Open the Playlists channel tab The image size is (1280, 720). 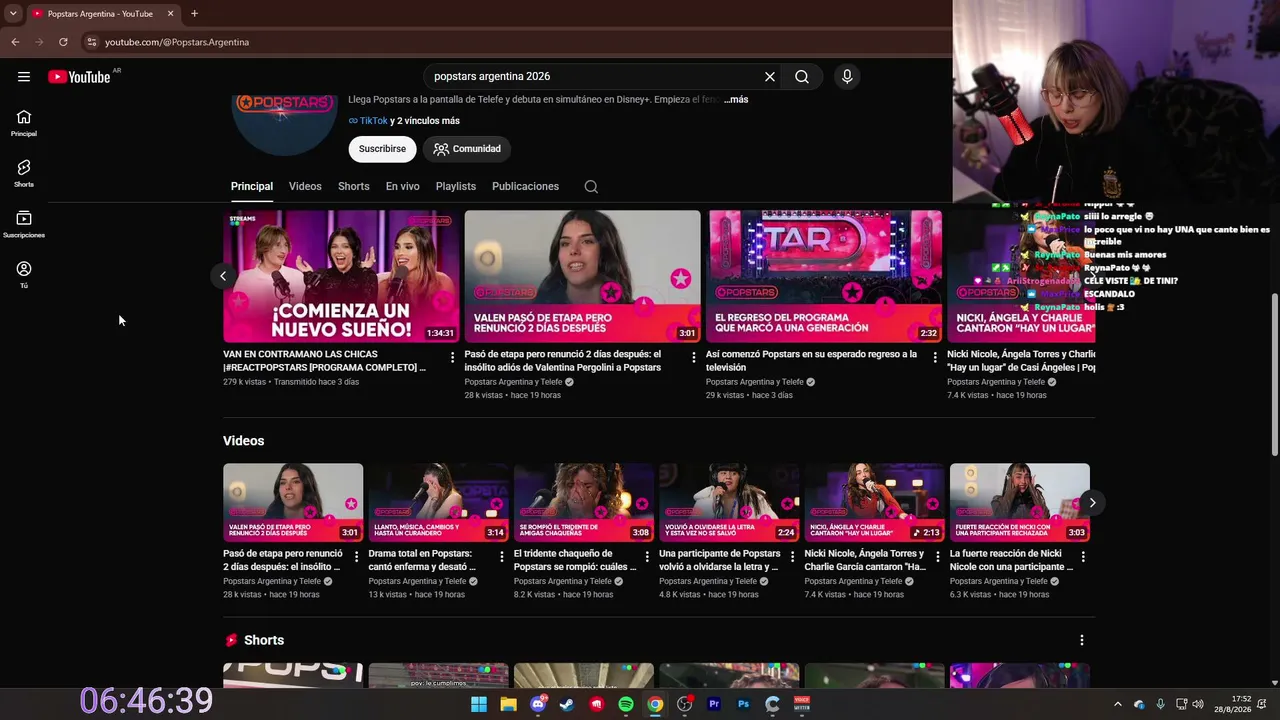(456, 187)
